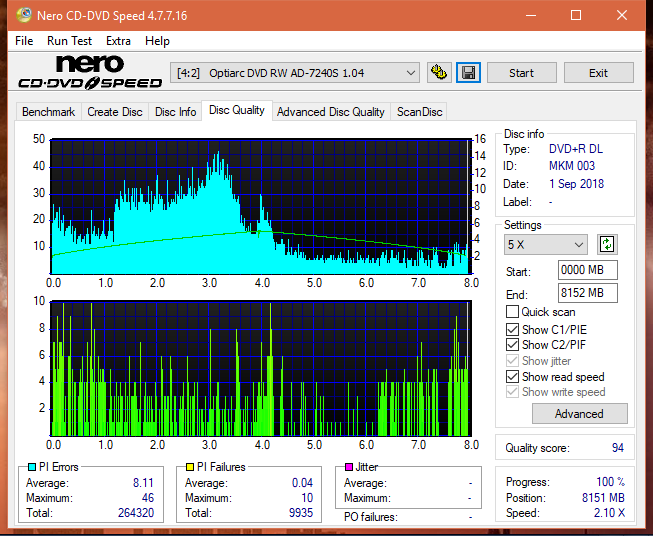Click the disc ID MKM 003
The image size is (653, 536).
pyautogui.click(x=572, y=166)
